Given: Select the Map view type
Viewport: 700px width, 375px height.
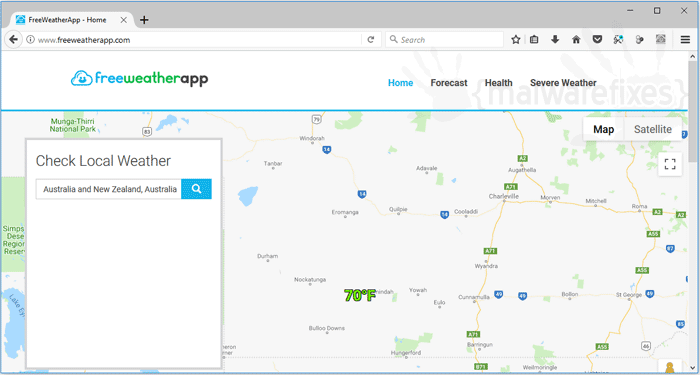Looking at the screenshot, I should 604,129.
